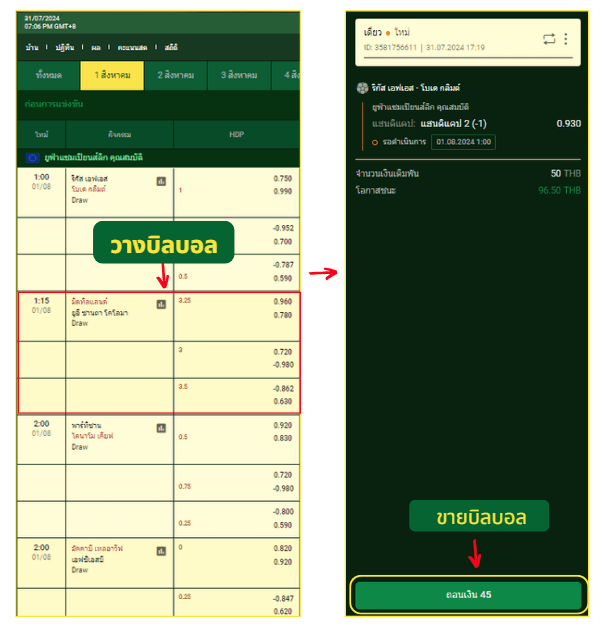Click the 01.08.2024 1:00 date box
Viewport: 602px width, 629px height.
pyautogui.click(x=463, y=142)
